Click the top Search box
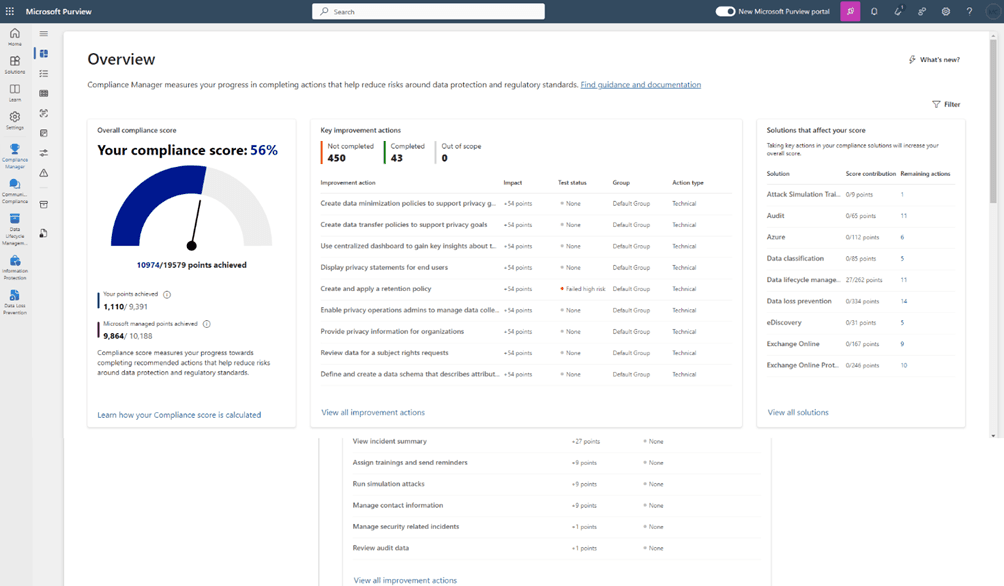The height and width of the screenshot is (586, 1004). pyautogui.click(x=428, y=12)
